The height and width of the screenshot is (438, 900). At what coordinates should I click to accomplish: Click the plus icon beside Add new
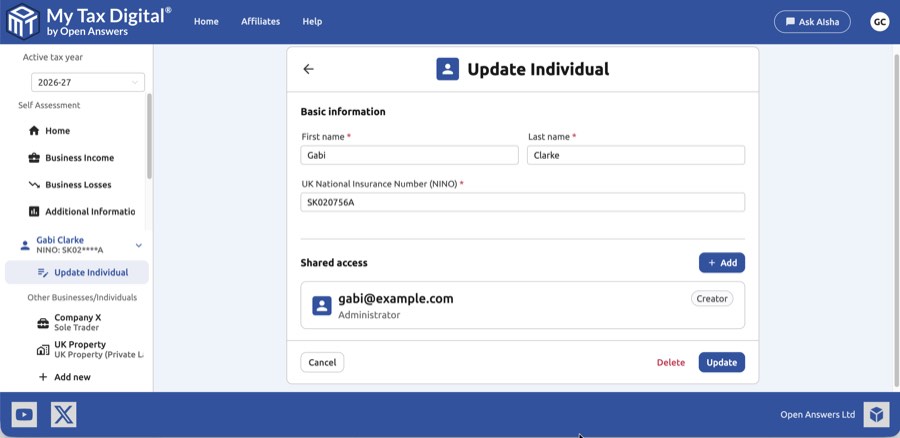point(42,377)
